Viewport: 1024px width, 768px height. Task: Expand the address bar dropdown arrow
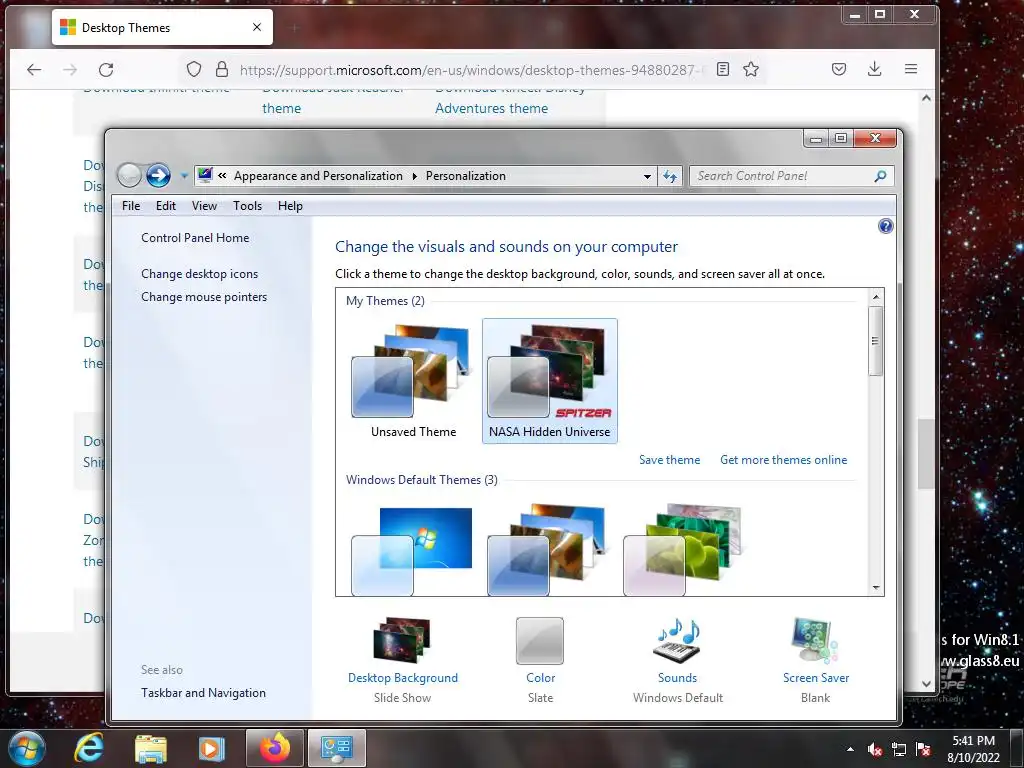(647, 176)
